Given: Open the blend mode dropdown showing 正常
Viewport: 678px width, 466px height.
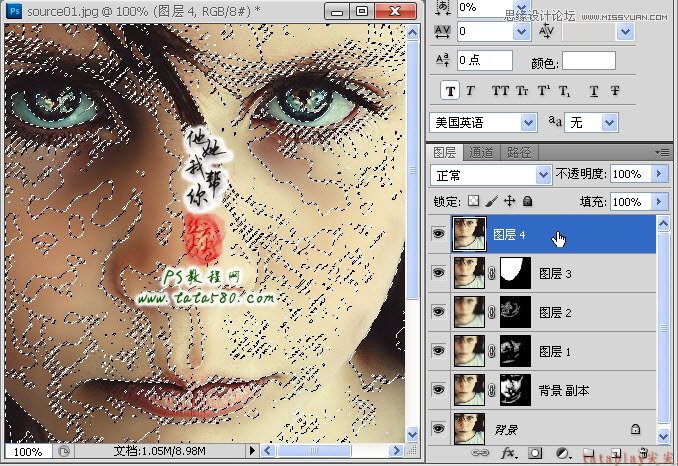Looking at the screenshot, I should [490, 174].
